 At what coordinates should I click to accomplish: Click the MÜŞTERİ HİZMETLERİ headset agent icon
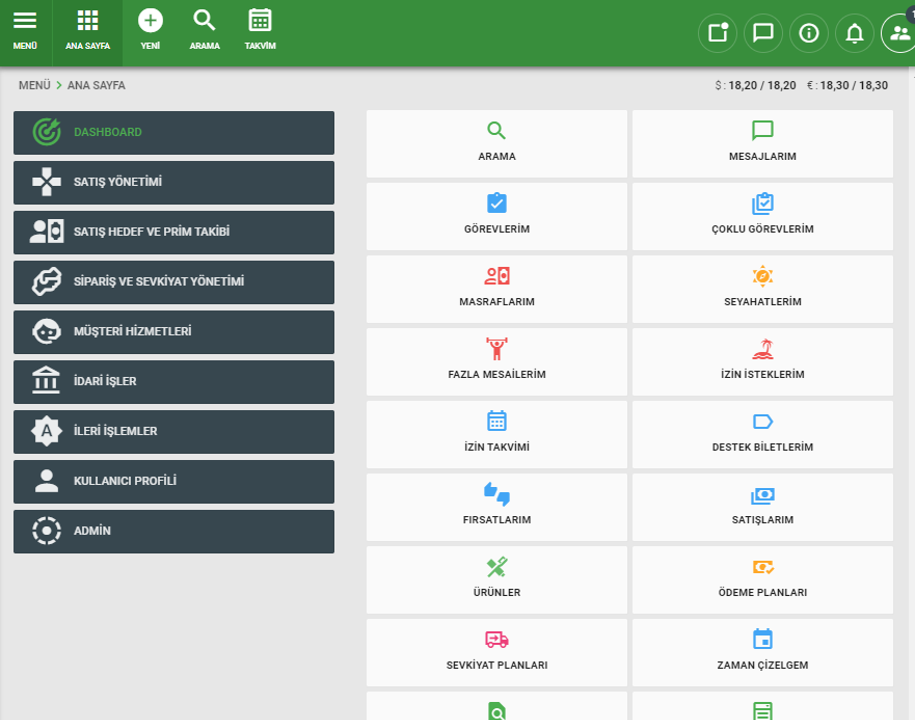point(47,331)
